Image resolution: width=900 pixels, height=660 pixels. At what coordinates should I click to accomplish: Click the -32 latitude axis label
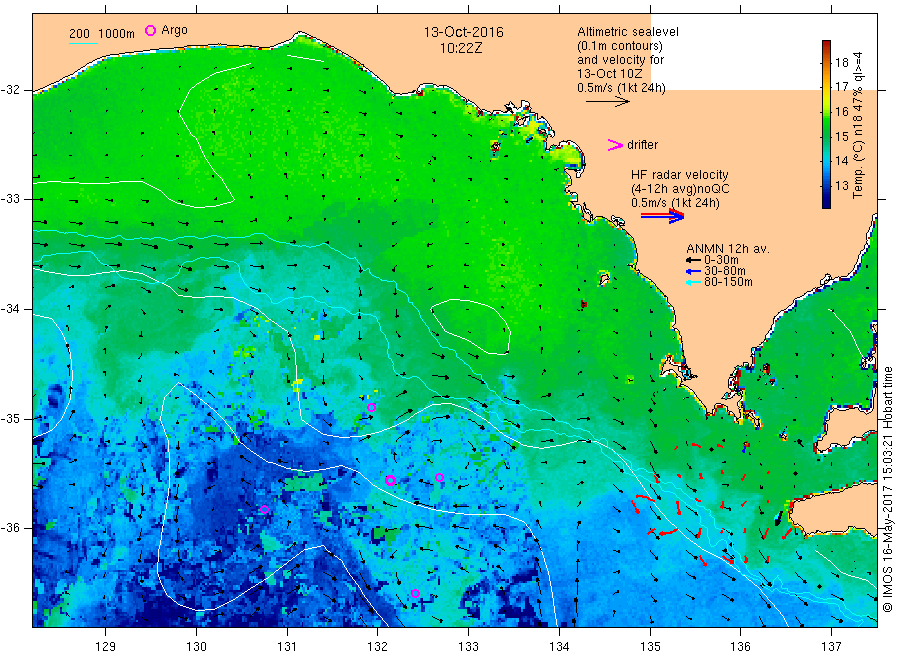pos(11,90)
